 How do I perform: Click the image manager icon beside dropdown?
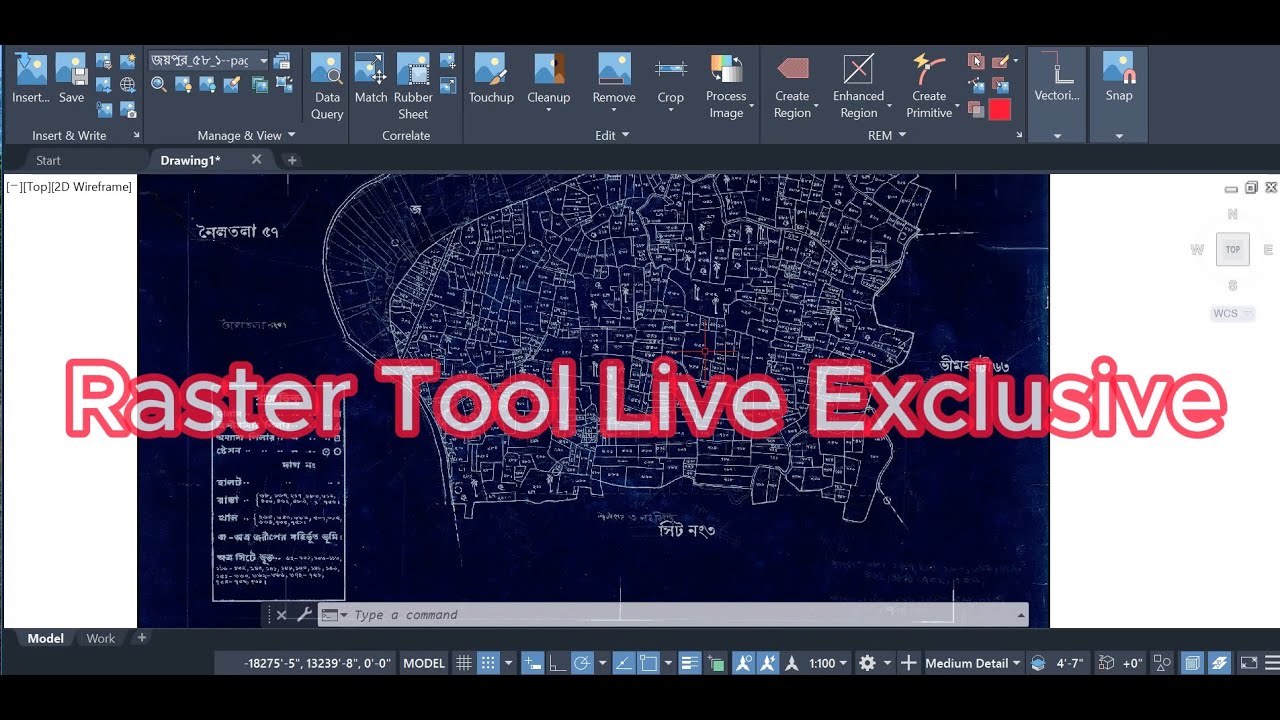[282, 61]
